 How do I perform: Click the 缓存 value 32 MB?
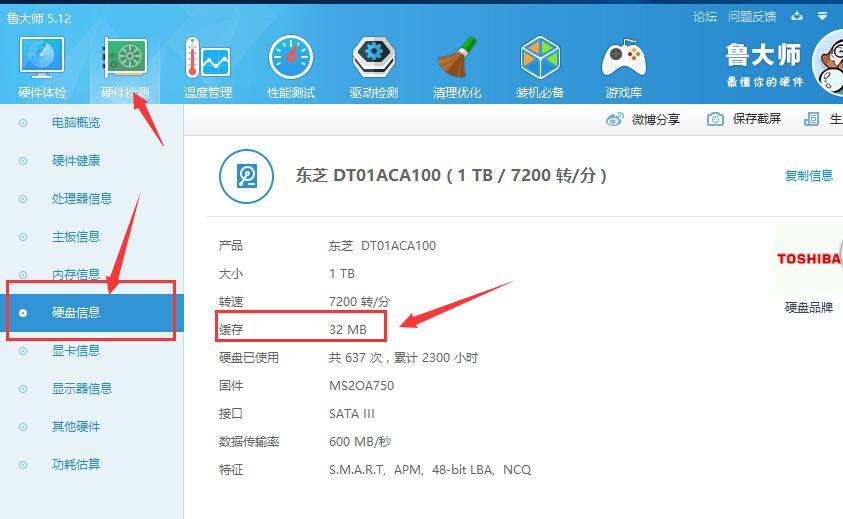tap(348, 330)
